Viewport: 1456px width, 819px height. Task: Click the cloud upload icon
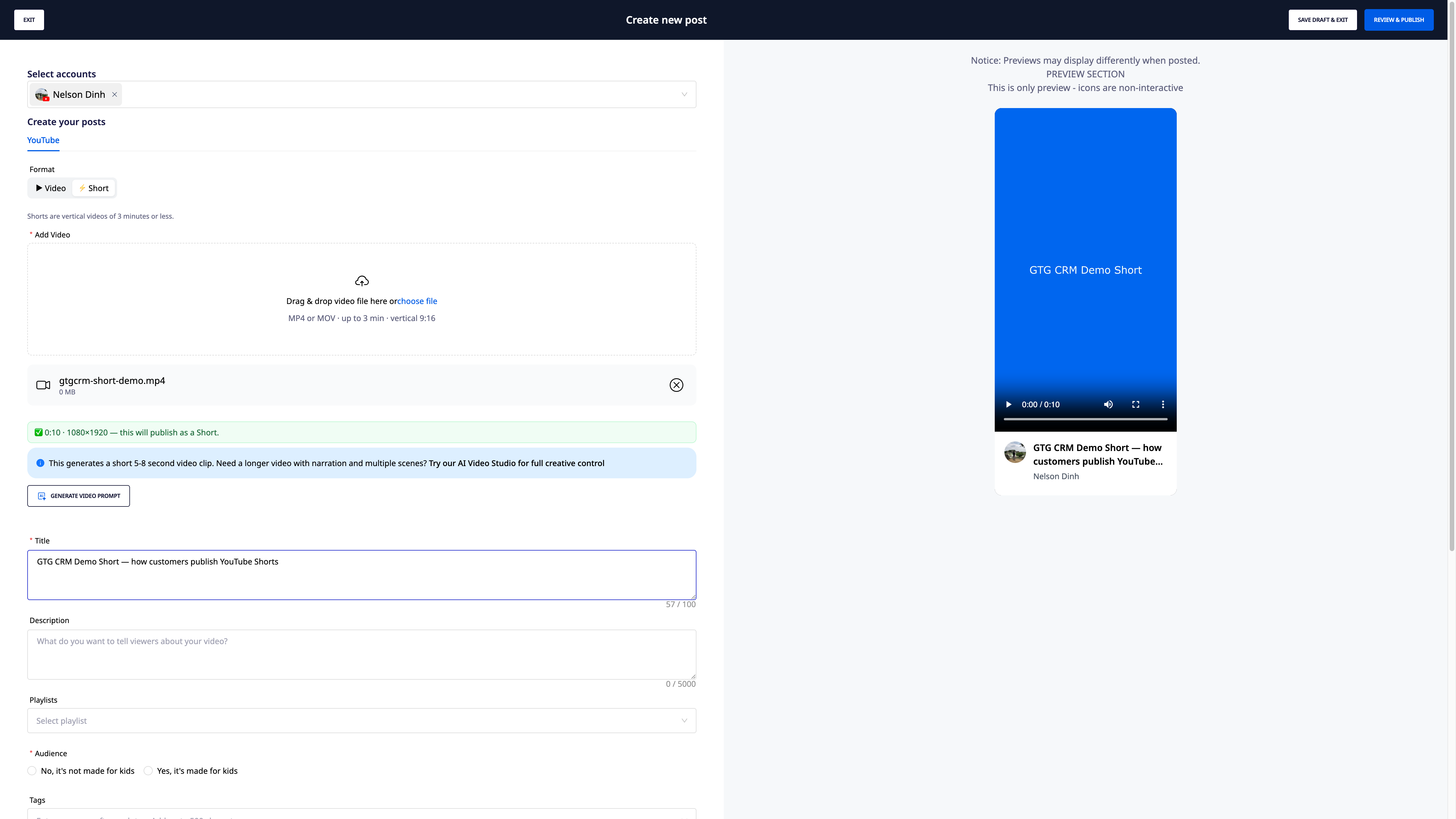[362, 281]
